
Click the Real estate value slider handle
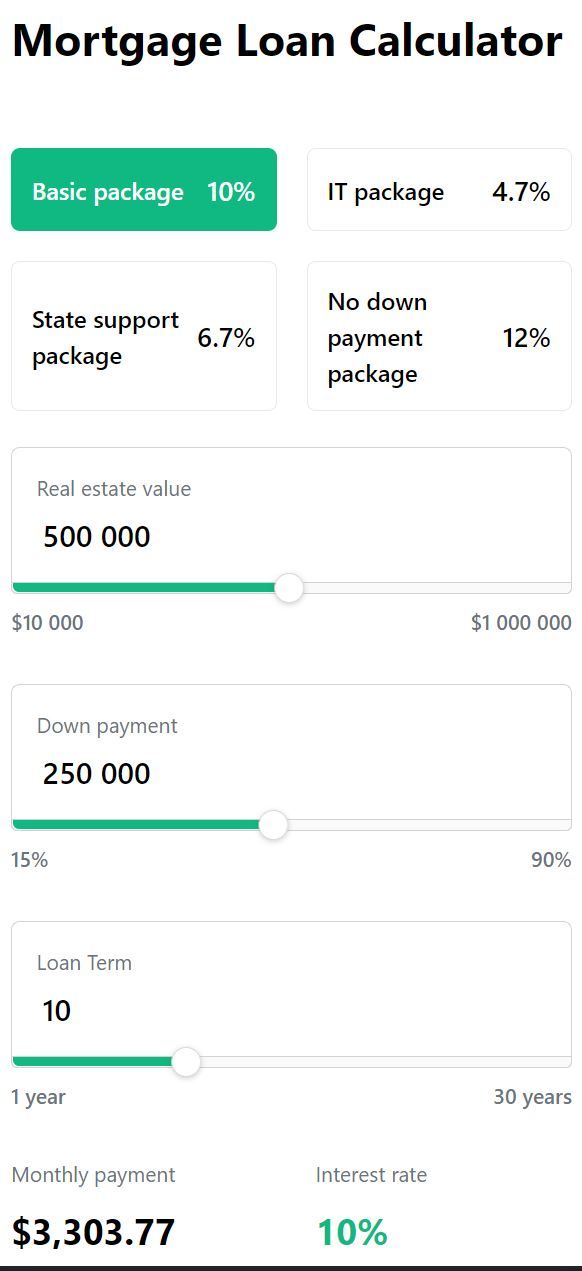point(289,588)
